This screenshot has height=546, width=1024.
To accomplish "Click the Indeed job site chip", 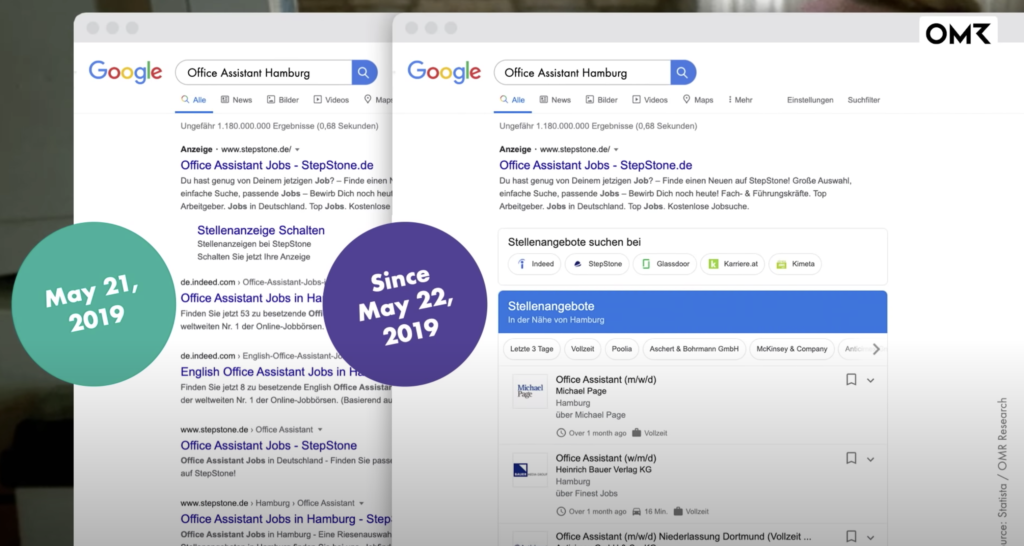I will click(x=535, y=264).
